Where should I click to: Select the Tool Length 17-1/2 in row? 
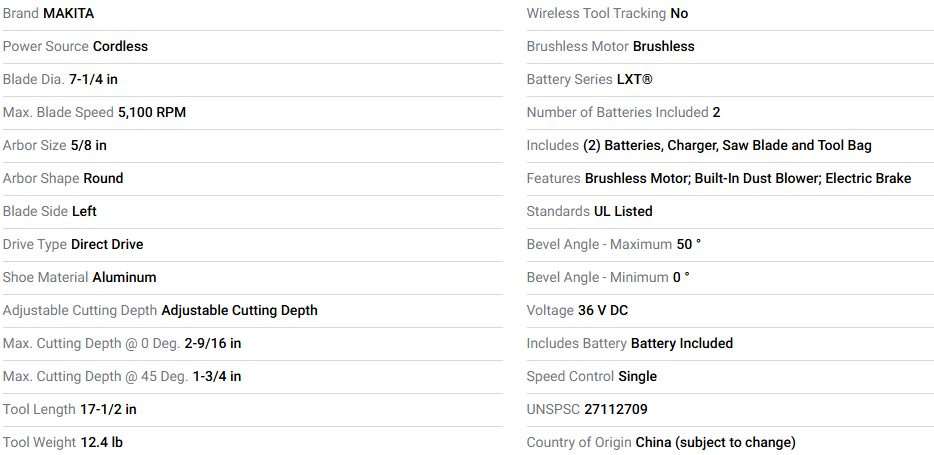pos(252,409)
